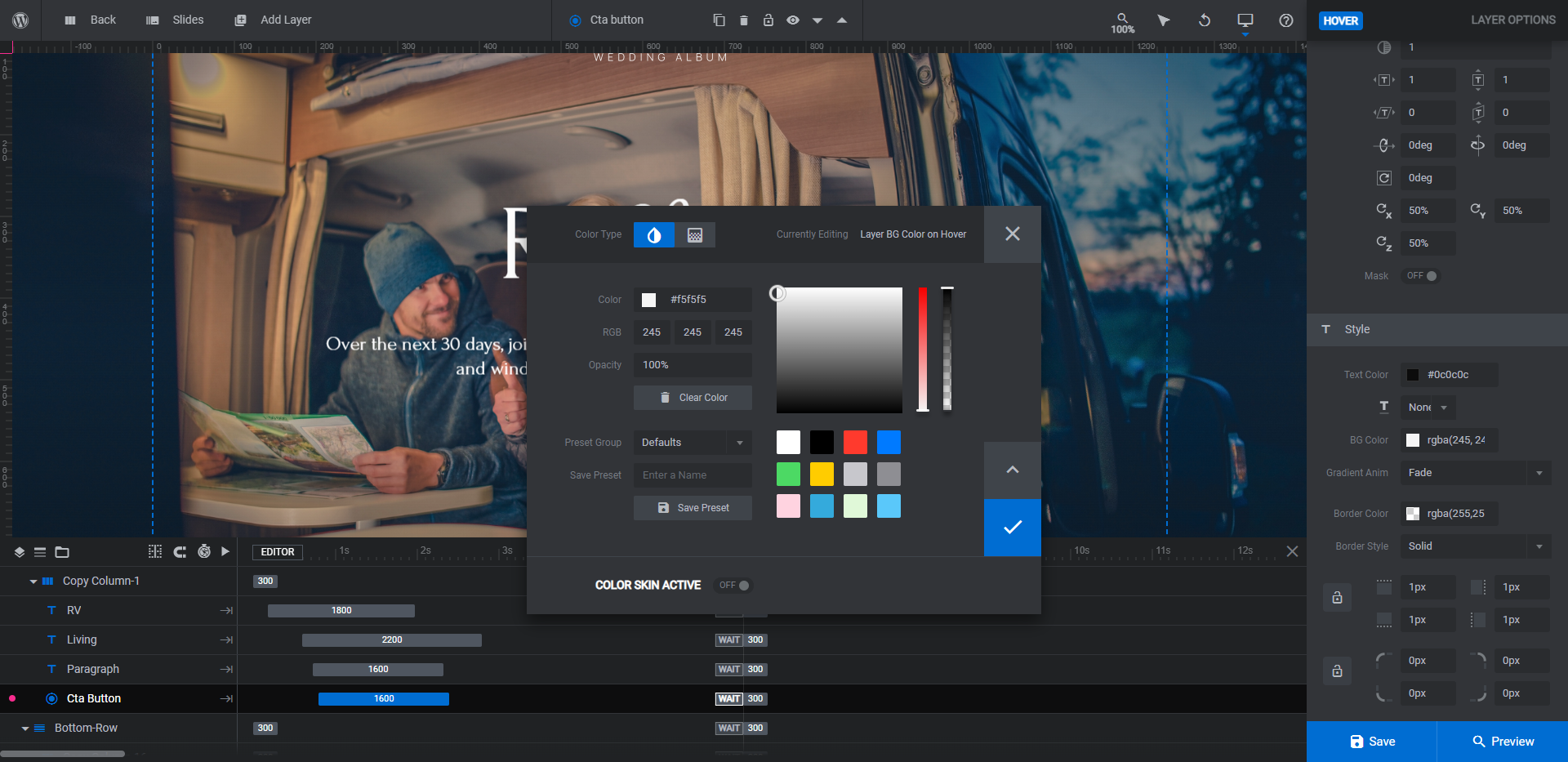Click the preset Enter a Name field

693,475
